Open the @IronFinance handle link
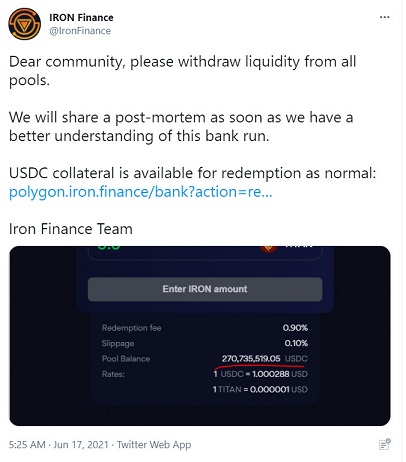406x462 pixels. coord(80,31)
